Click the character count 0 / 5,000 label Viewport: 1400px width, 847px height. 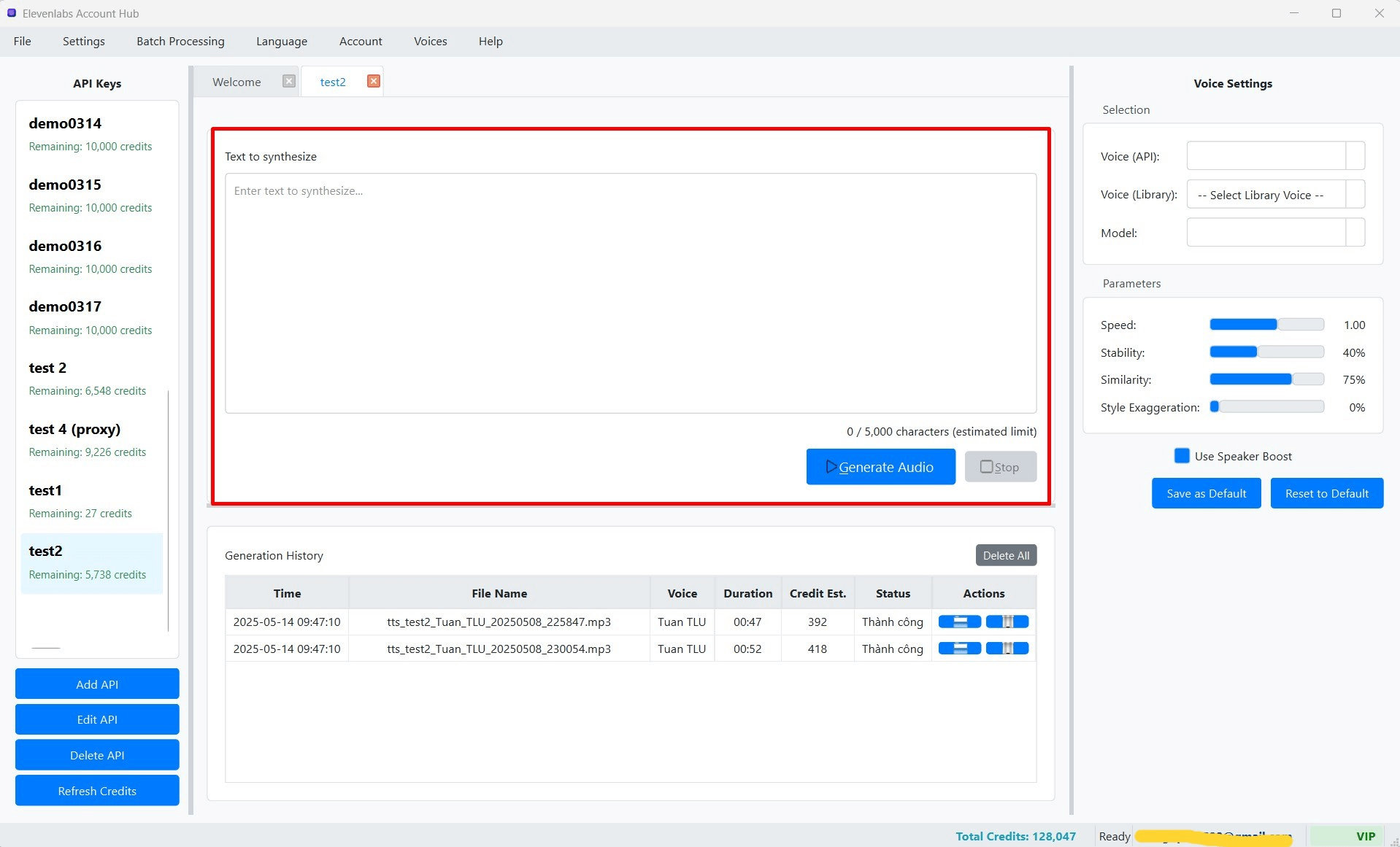(942, 431)
